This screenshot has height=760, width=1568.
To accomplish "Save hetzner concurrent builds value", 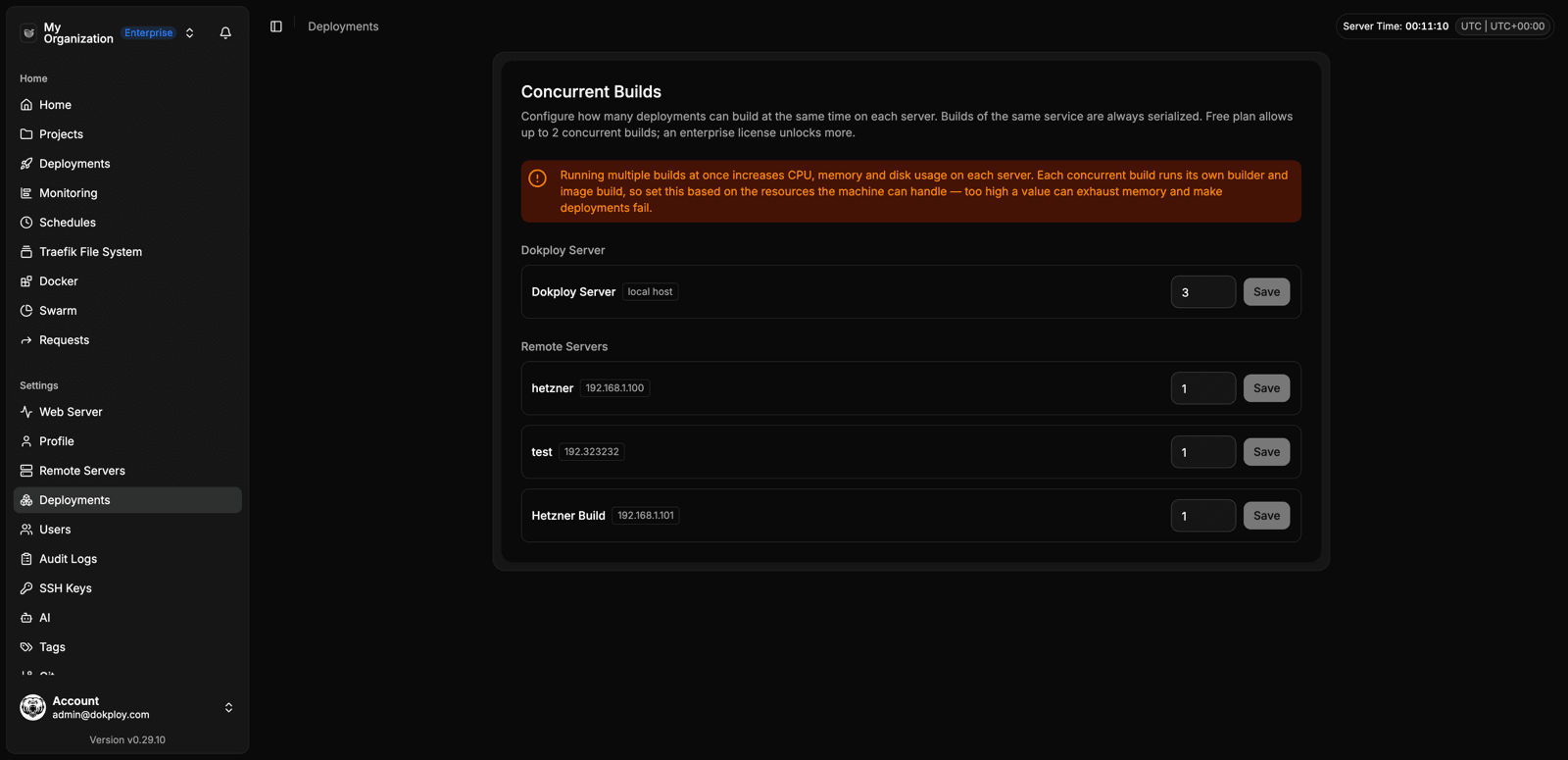I will click(x=1266, y=388).
